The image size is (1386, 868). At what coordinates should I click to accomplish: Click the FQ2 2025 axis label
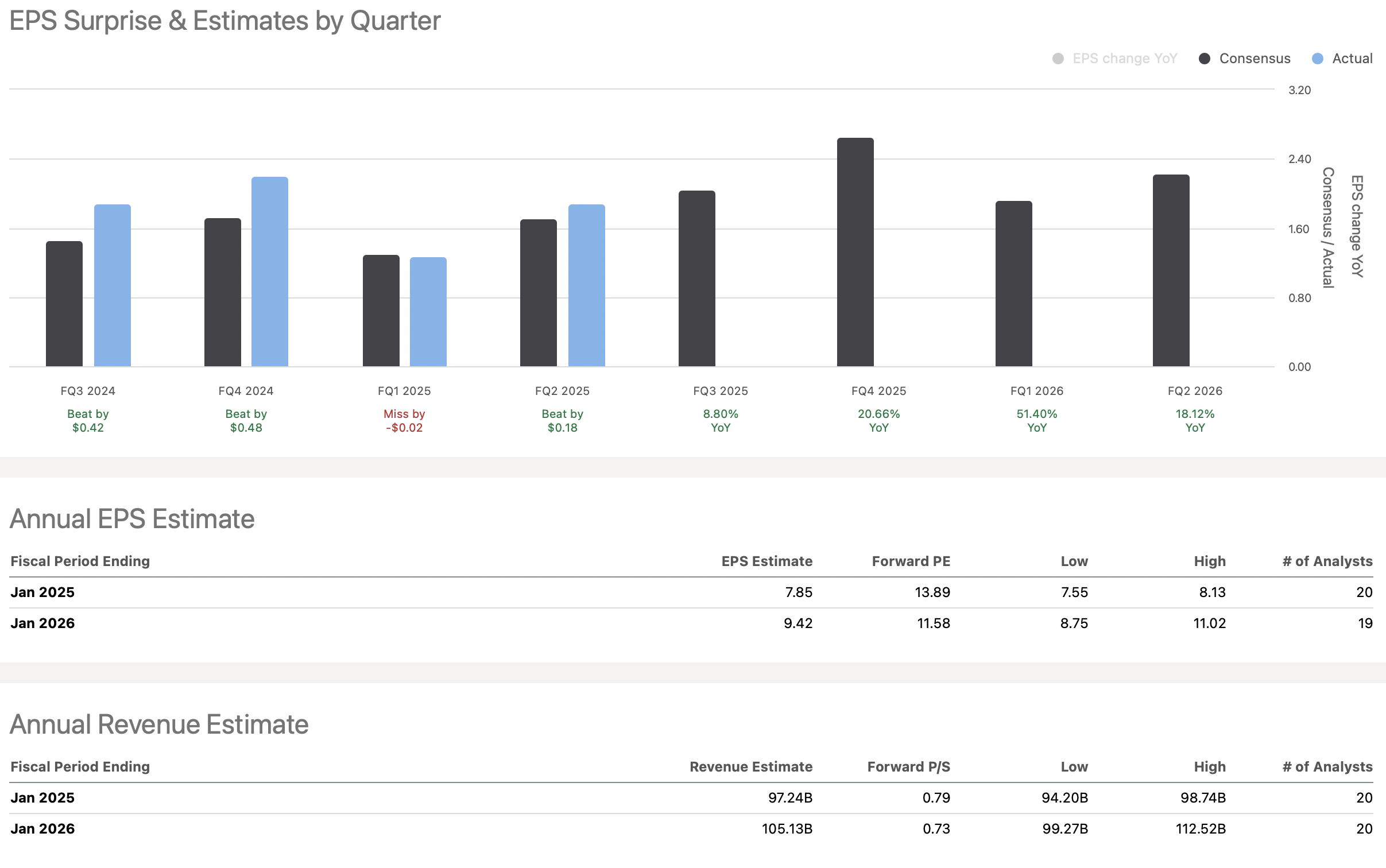click(562, 391)
